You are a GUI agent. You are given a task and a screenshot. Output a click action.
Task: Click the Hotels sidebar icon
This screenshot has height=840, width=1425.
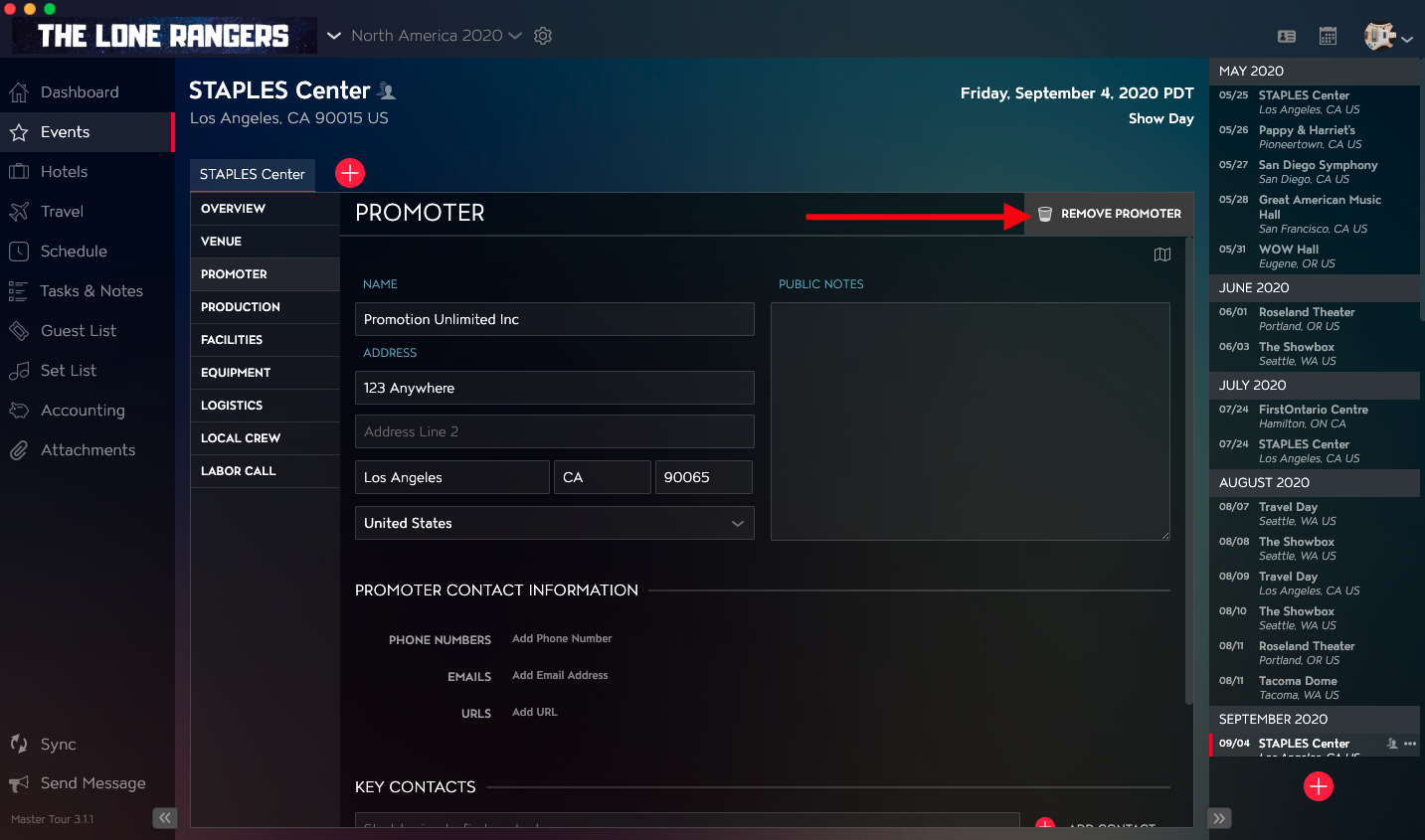point(18,172)
